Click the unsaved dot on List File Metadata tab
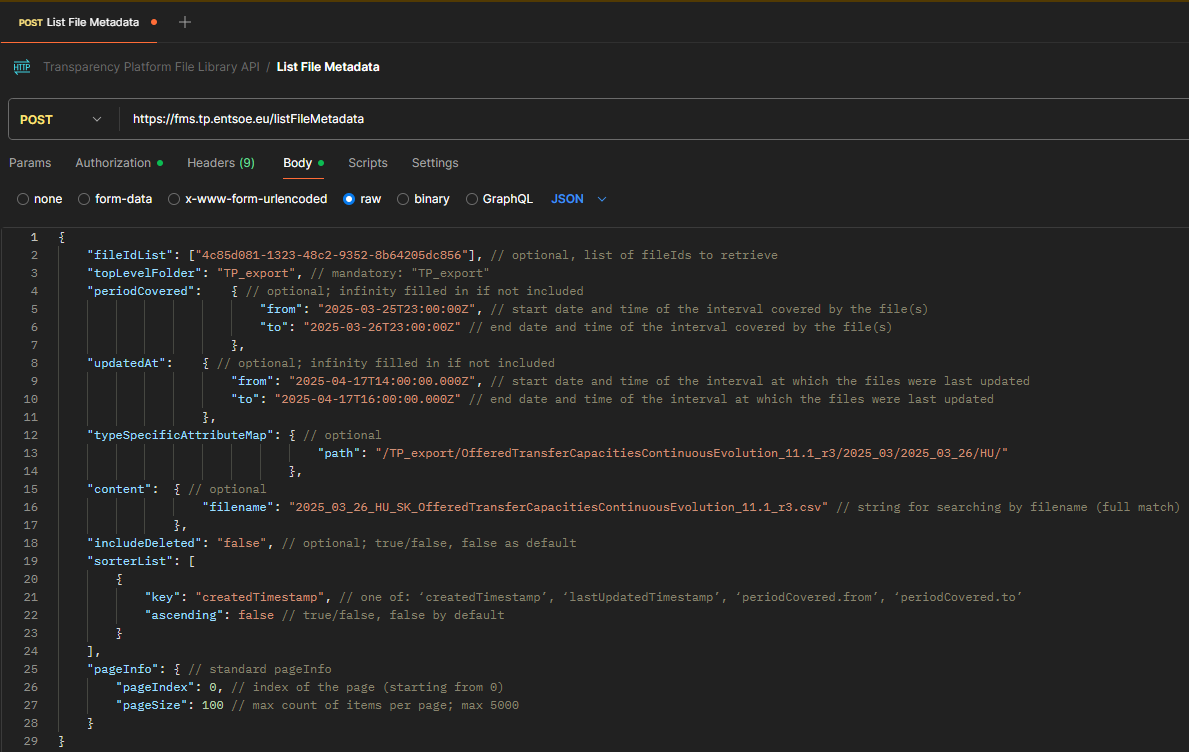 153,22
